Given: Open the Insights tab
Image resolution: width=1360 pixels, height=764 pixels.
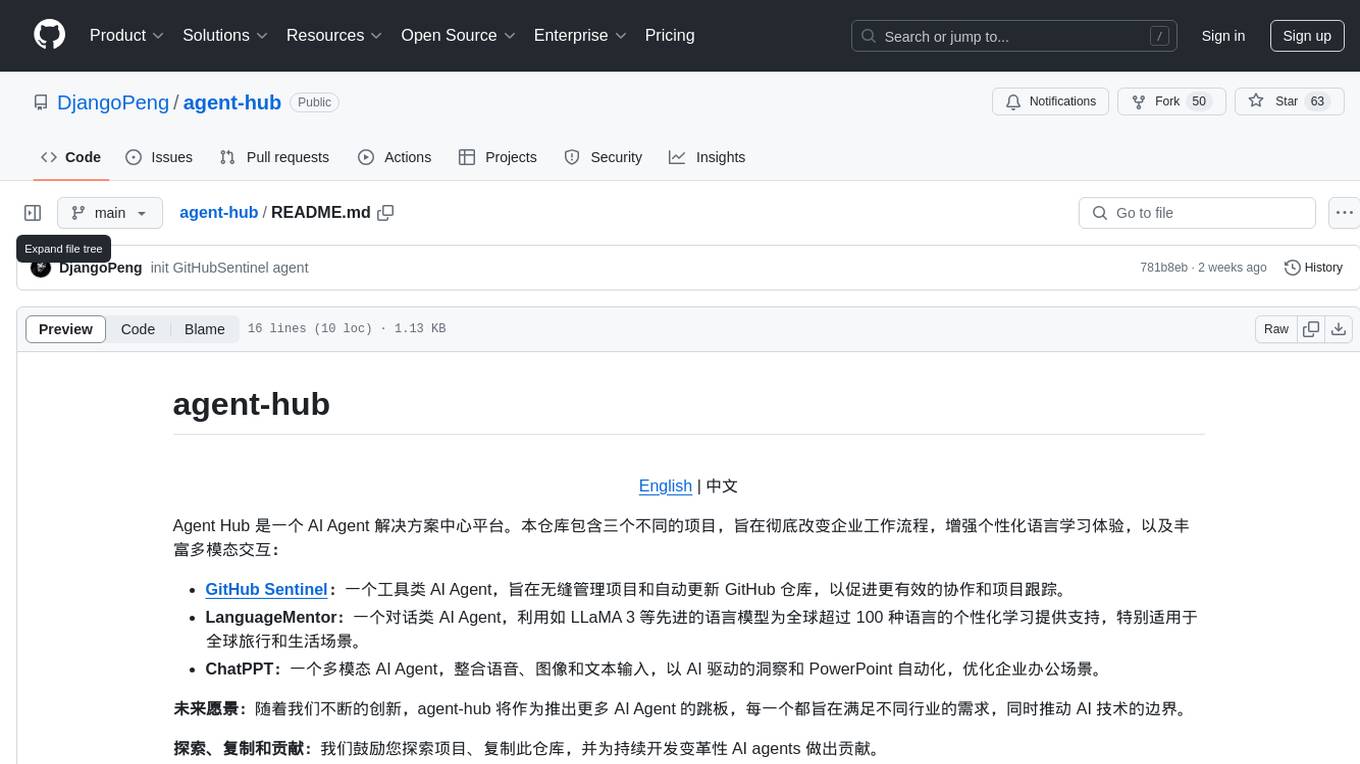Looking at the screenshot, I should pyautogui.click(x=707, y=157).
